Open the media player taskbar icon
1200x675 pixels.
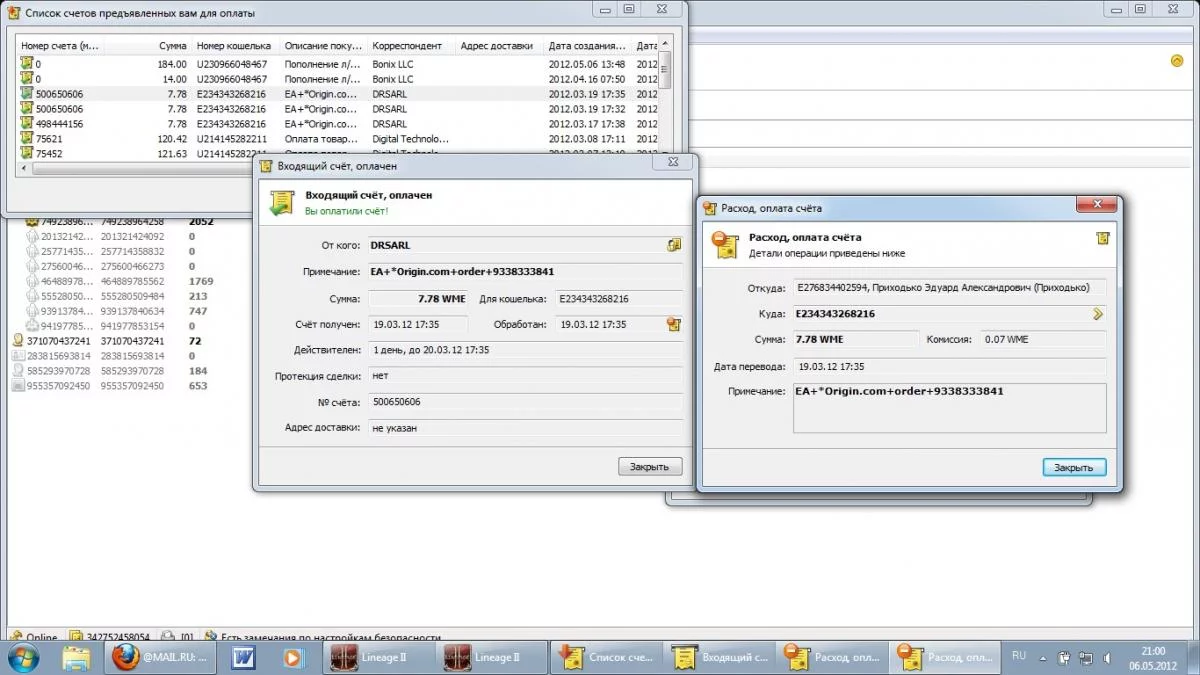pyautogui.click(x=292, y=657)
